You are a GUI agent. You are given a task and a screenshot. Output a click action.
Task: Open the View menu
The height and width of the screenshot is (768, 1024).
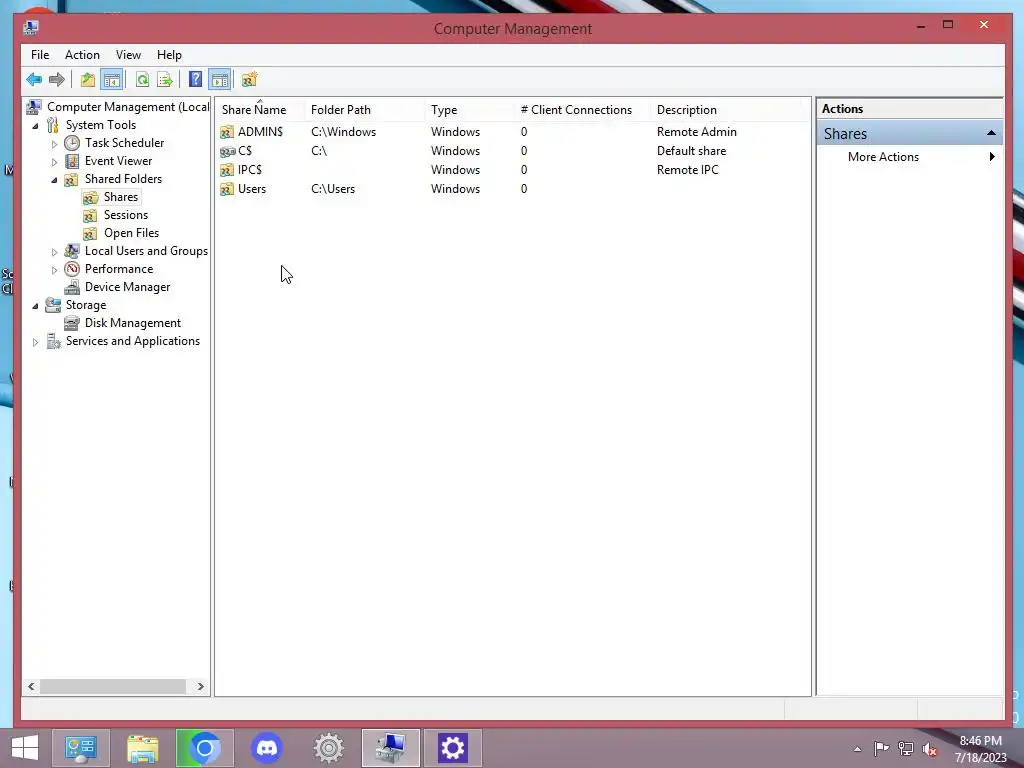tap(128, 55)
